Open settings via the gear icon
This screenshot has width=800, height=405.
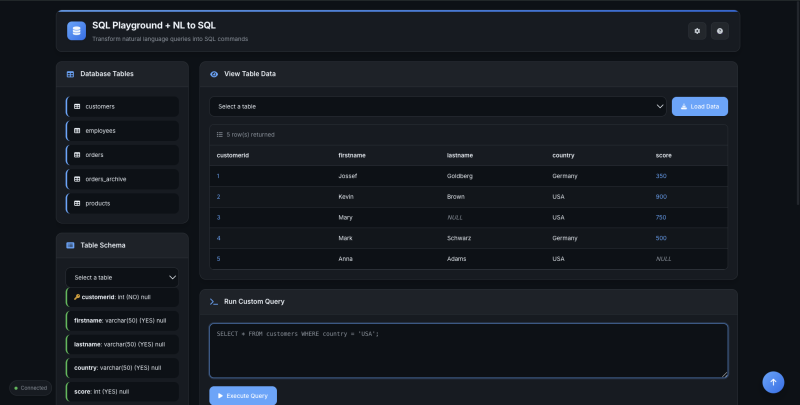click(x=697, y=31)
